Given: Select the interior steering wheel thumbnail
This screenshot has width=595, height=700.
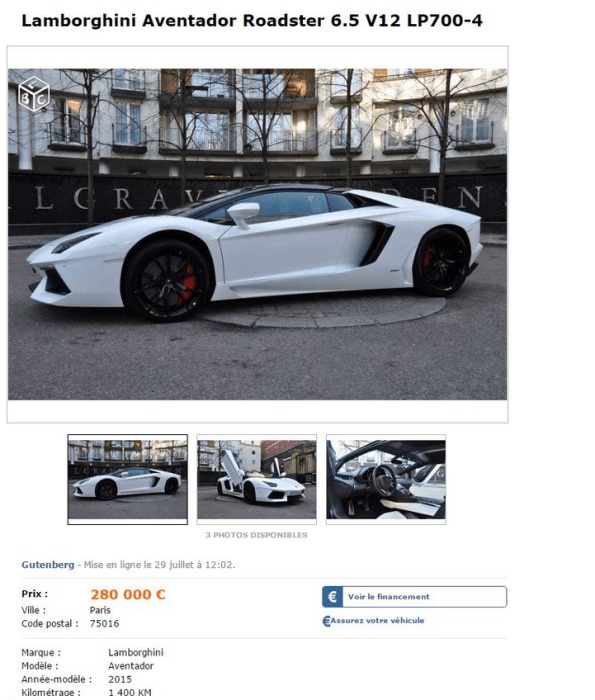Looking at the screenshot, I should tap(386, 479).
